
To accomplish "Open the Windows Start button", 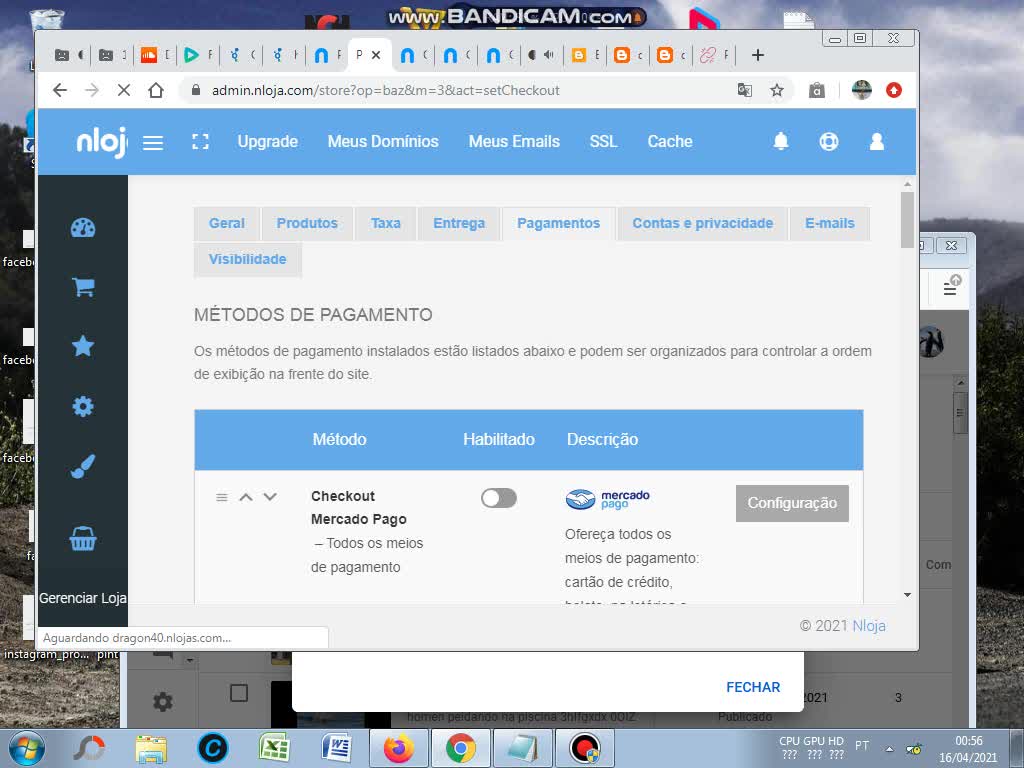I will point(25,748).
